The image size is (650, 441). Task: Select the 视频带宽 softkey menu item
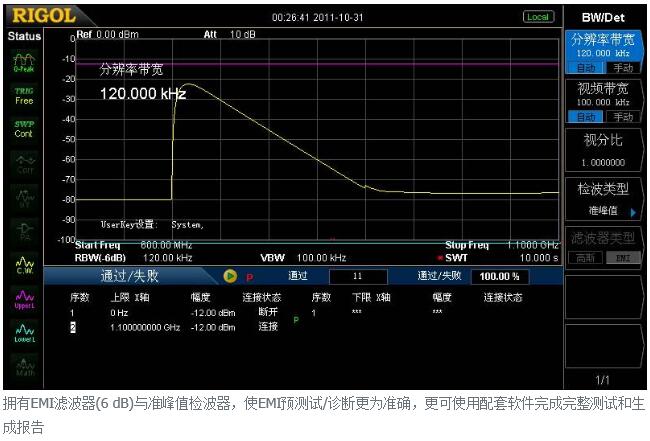pos(603,92)
